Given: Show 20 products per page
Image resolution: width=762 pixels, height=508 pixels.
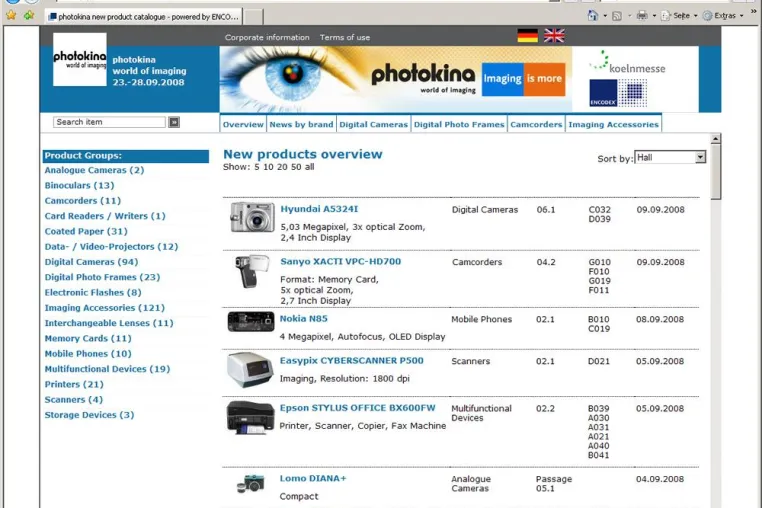Looking at the screenshot, I should pos(282,167).
